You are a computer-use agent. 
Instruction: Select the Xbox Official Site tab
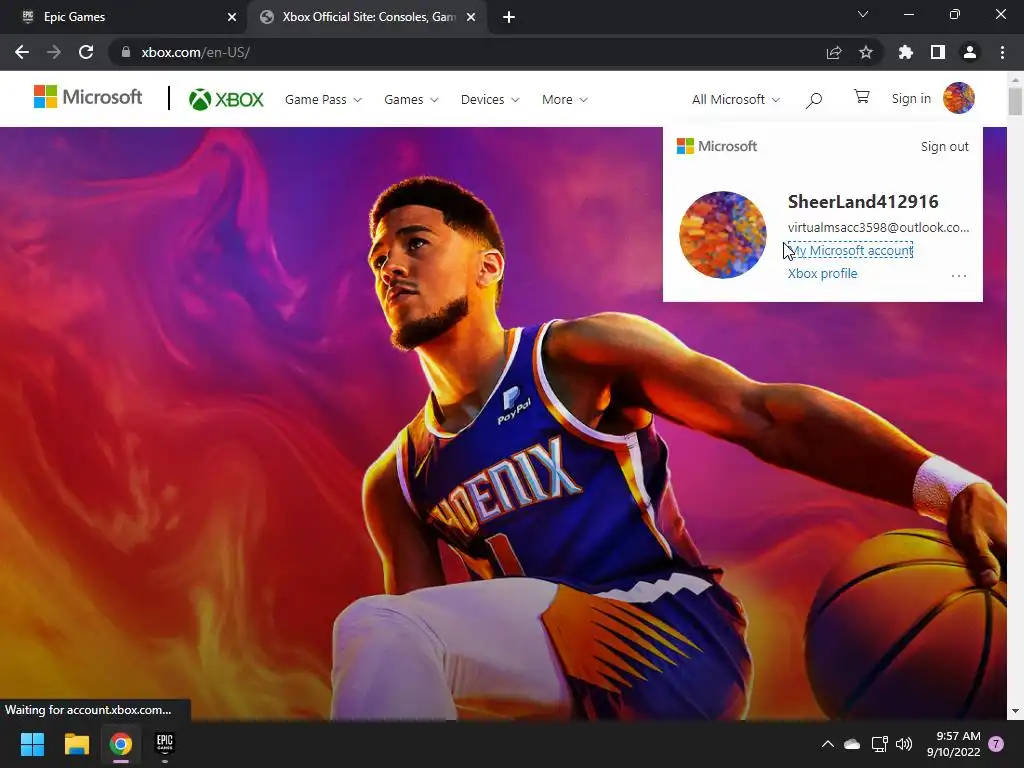[368, 17]
